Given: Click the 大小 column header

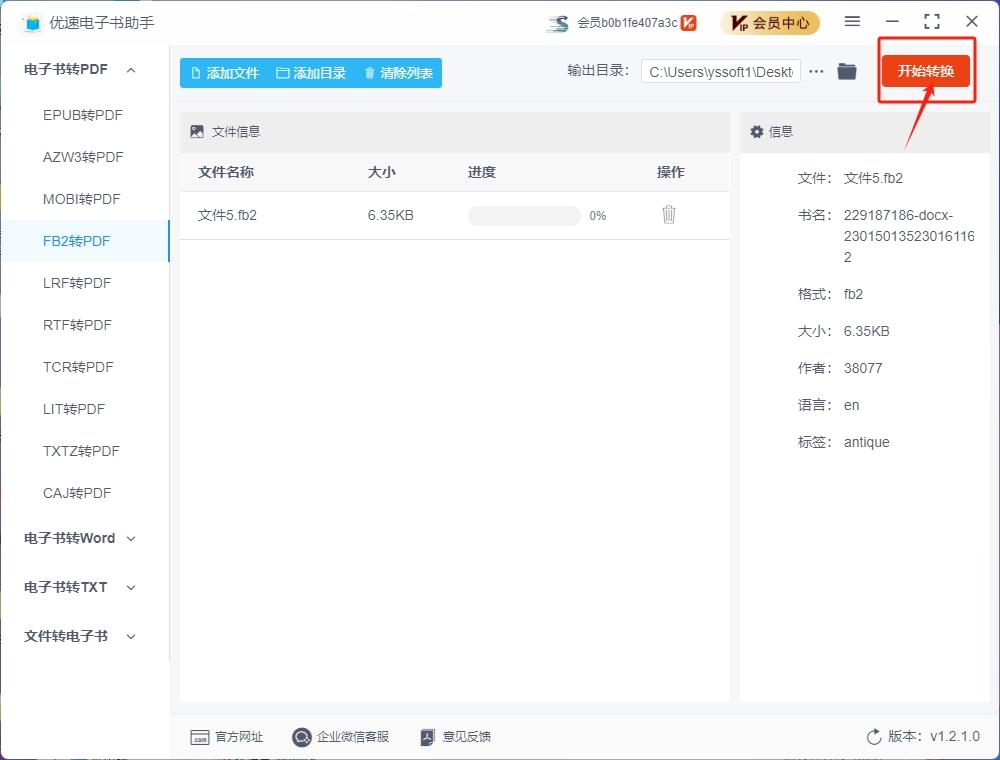Looking at the screenshot, I should (x=381, y=172).
